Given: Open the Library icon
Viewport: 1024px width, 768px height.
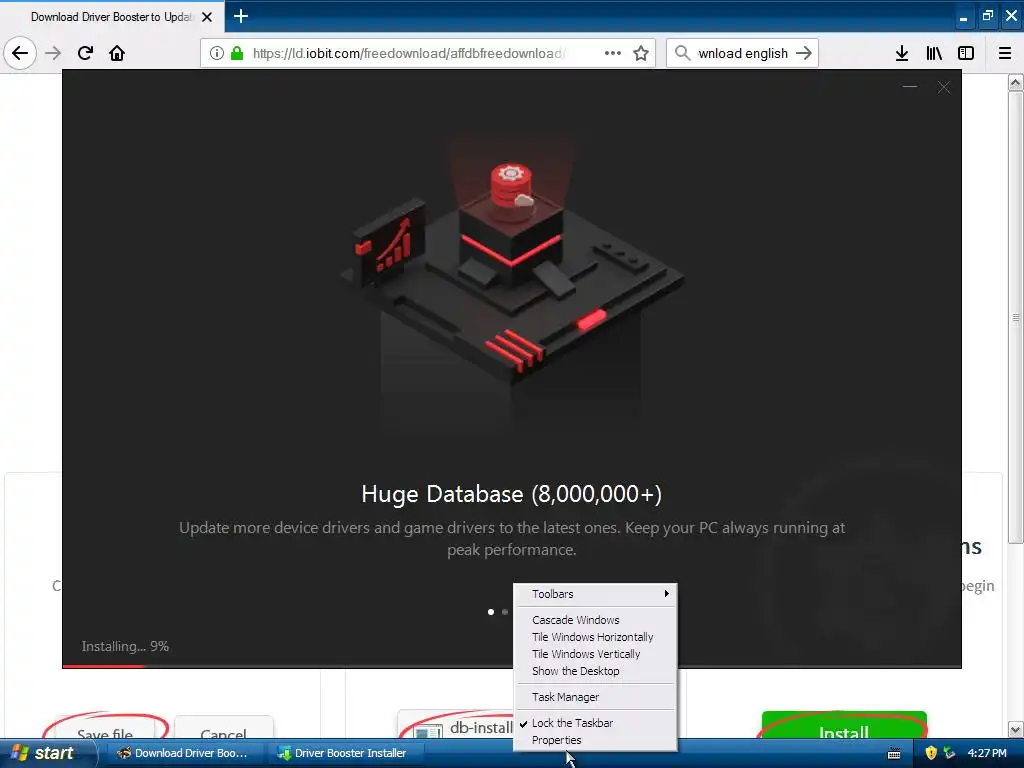Looking at the screenshot, I should coord(934,53).
